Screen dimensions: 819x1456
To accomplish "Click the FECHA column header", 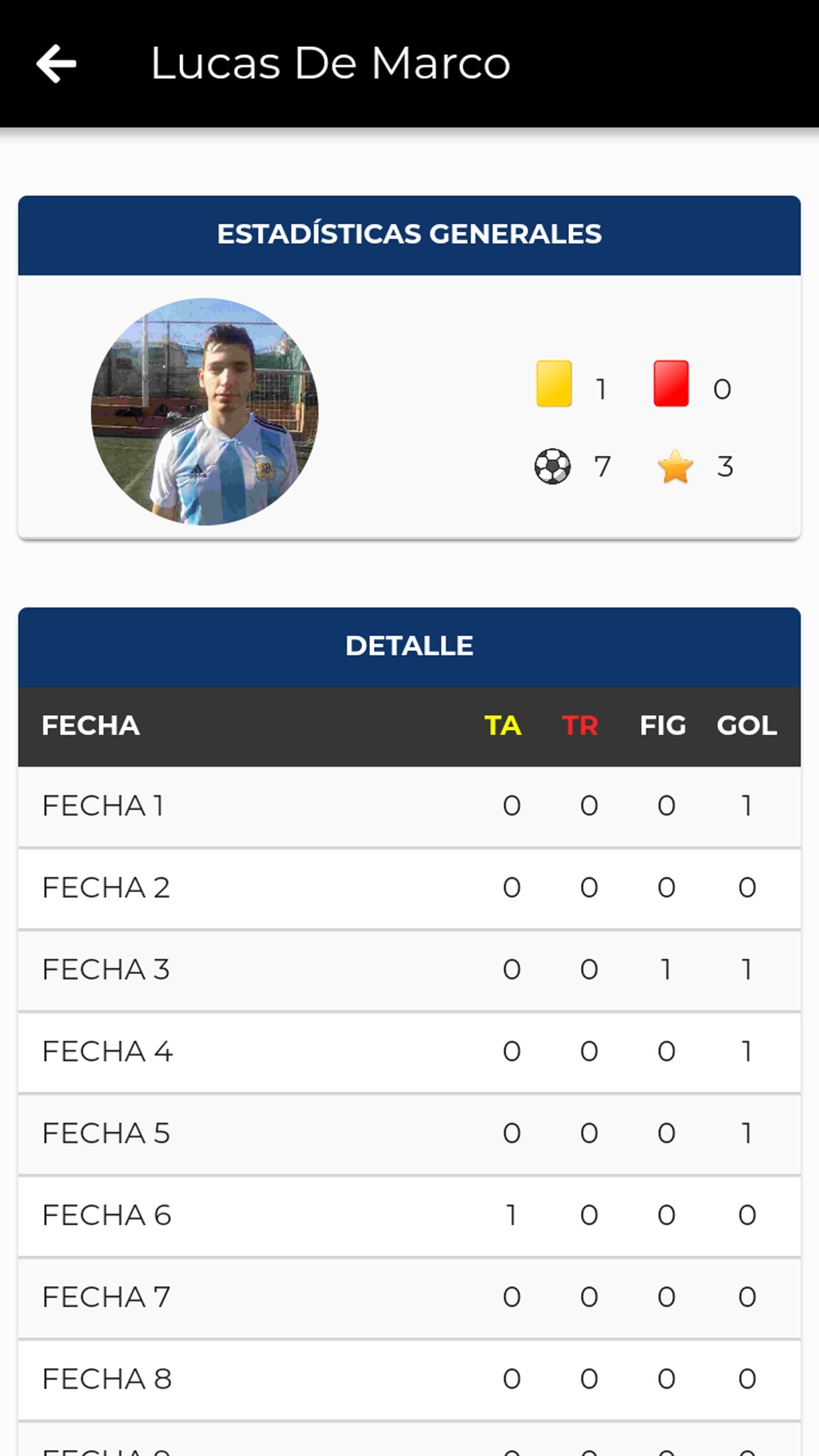I will [x=91, y=725].
